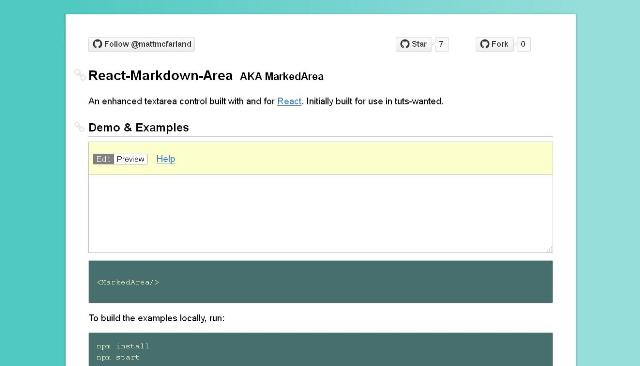Screen dimensions: 640x366
Task: Open the fork count showing 0
Action: [x=523, y=44]
